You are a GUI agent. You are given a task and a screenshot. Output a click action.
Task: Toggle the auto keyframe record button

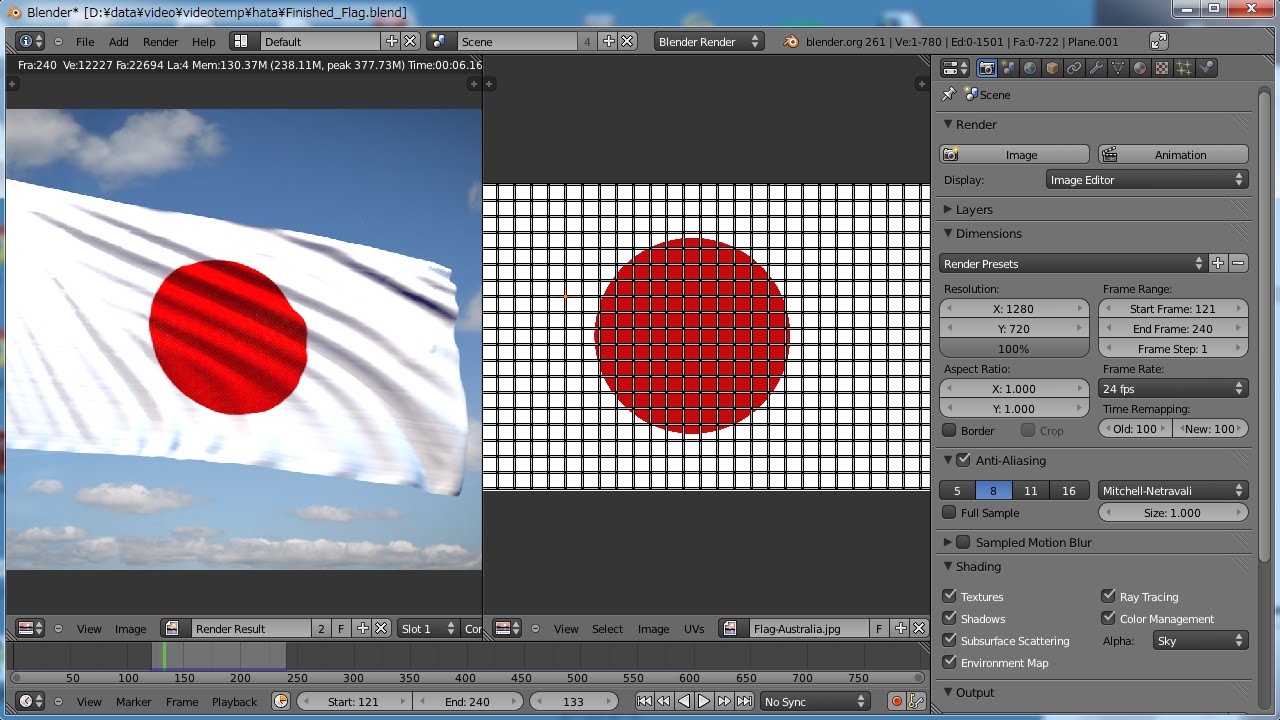point(897,701)
